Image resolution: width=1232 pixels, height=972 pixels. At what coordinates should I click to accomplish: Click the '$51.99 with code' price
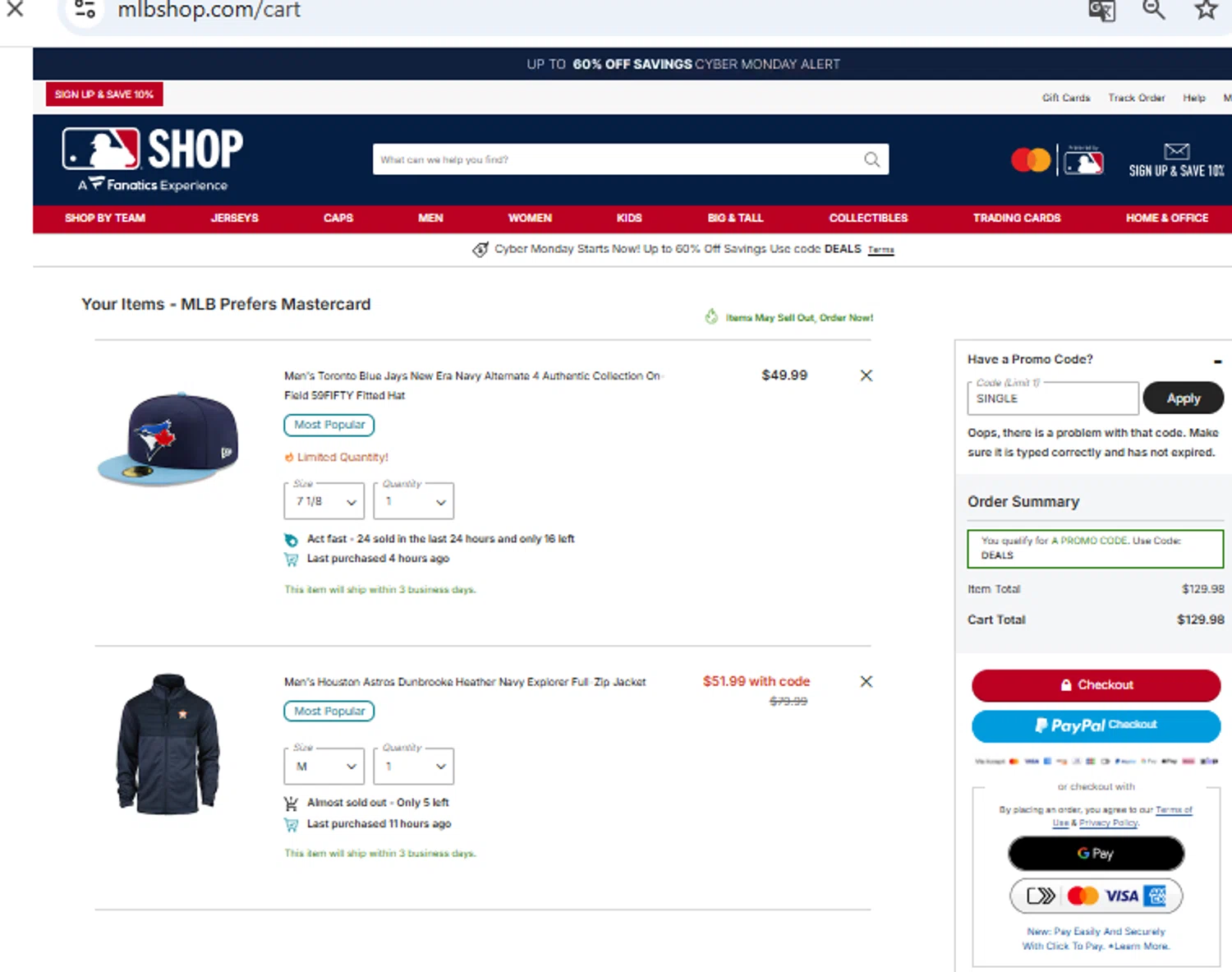(x=756, y=681)
